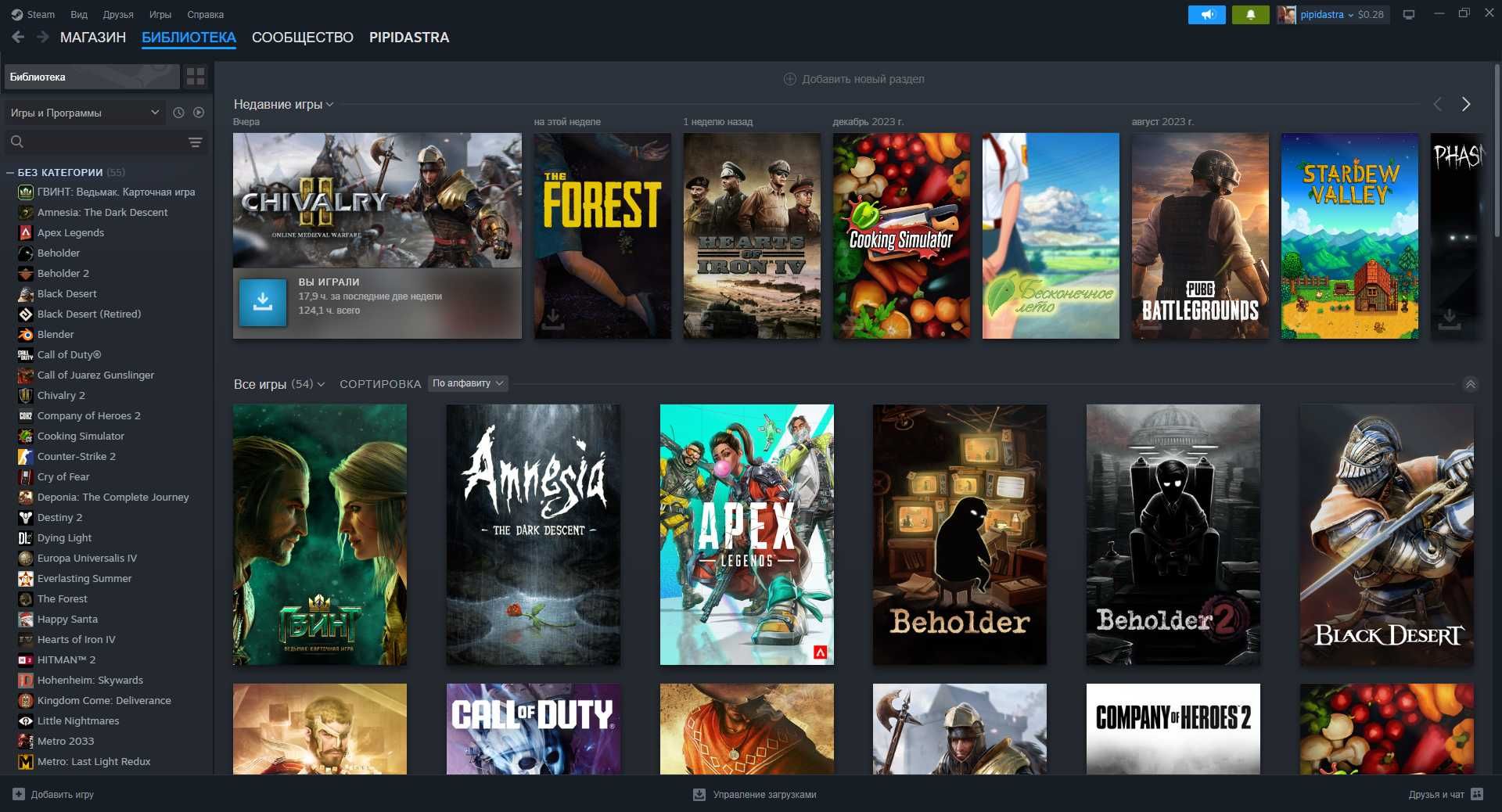This screenshot has height=812, width=1502.
Task: Open Black Desert cover in All games
Action: coord(1387,534)
